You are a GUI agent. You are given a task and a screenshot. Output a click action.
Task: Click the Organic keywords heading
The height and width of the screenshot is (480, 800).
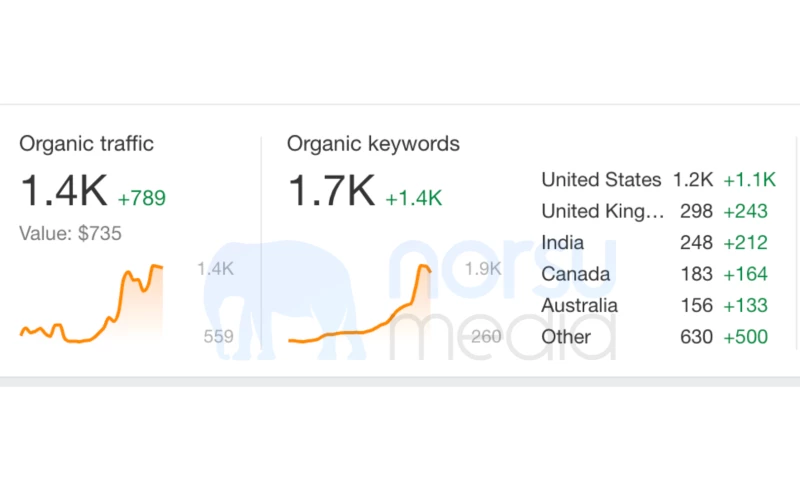(x=373, y=144)
